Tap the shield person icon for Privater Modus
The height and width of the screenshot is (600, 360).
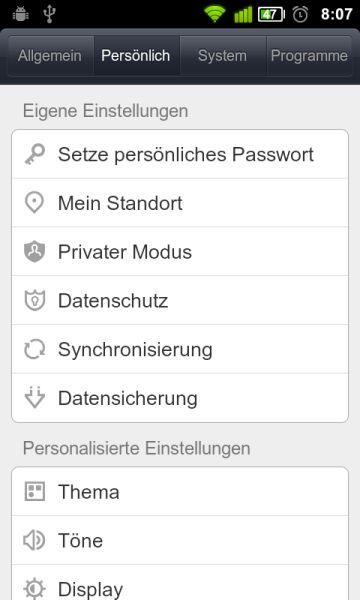click(x=34, y=251)
